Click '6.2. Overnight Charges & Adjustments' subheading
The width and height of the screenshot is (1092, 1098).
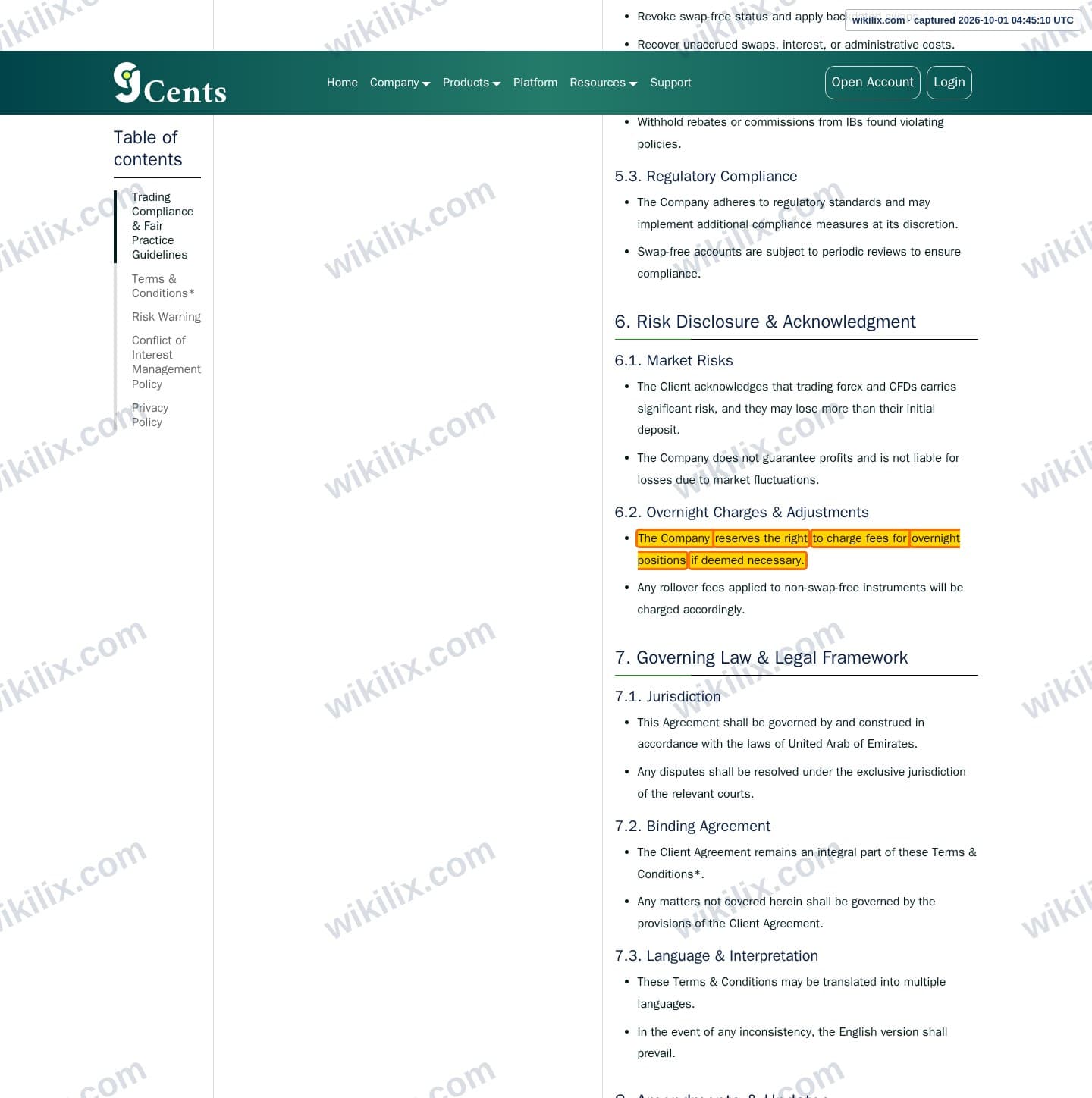pos(742,512)
